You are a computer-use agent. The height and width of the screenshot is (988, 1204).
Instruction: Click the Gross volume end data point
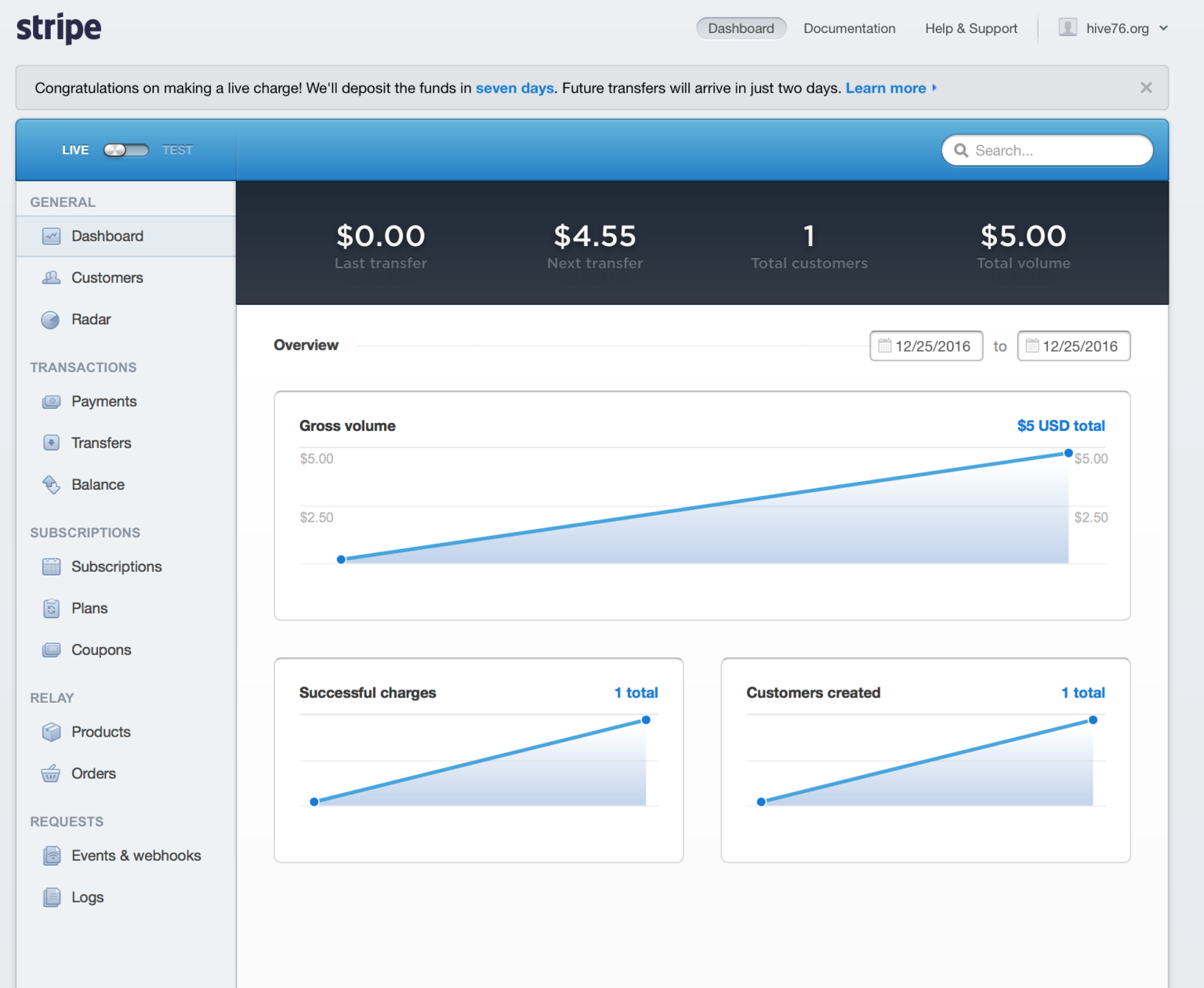[1068, 454]
